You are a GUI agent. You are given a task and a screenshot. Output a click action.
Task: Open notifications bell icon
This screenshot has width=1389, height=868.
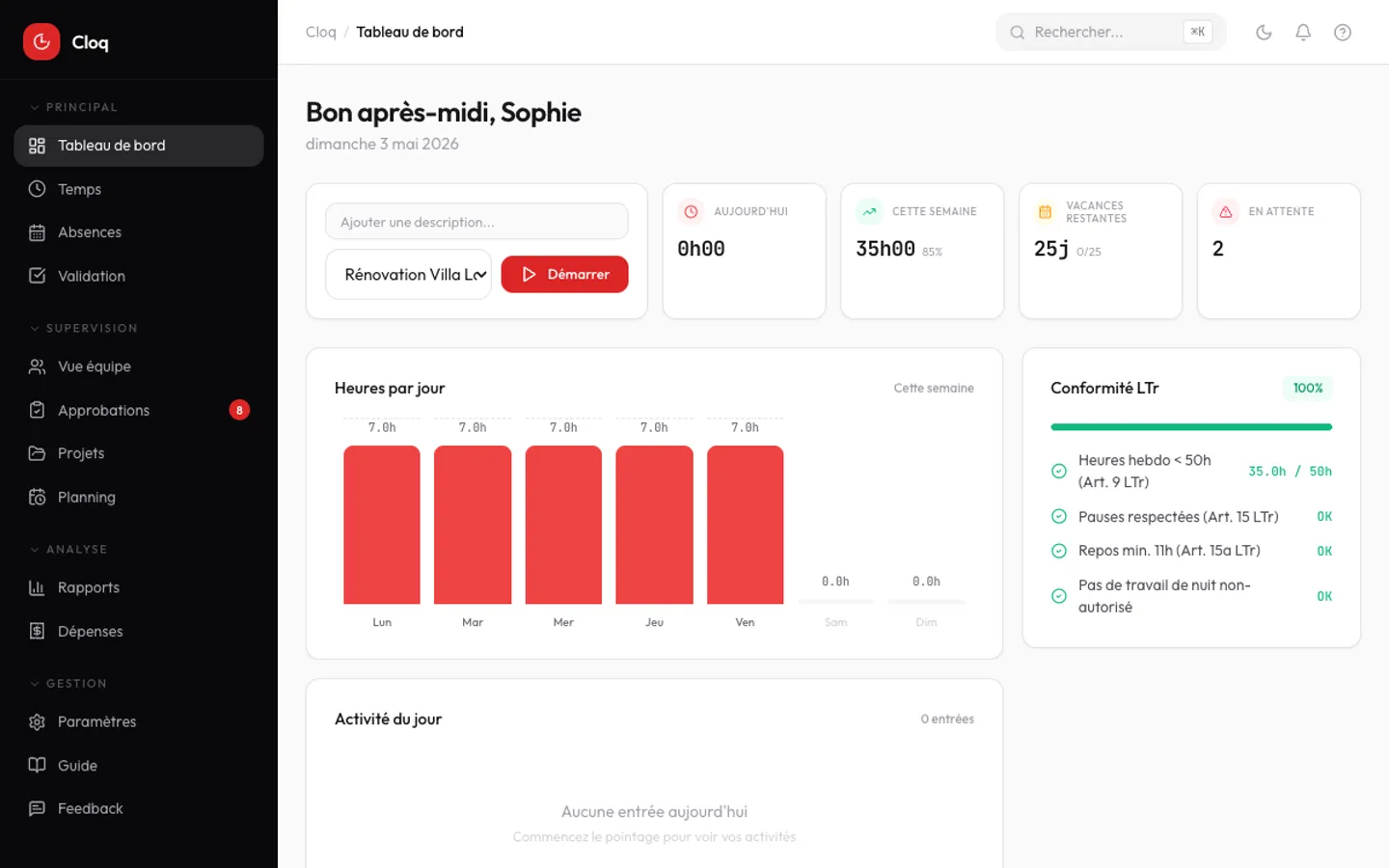click(x=1303, y=32)
